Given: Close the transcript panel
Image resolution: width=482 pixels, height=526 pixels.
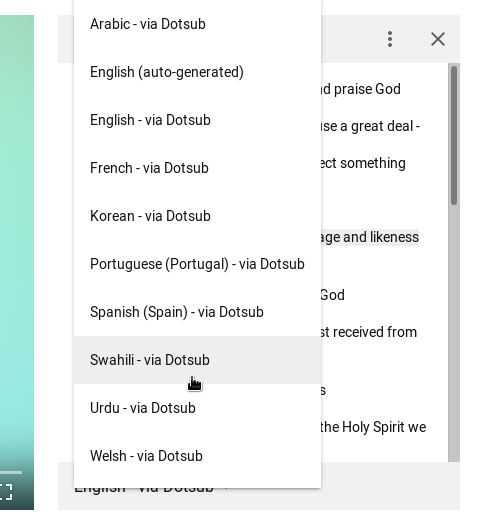Looking at the screenshot, I should pos(438,39).
